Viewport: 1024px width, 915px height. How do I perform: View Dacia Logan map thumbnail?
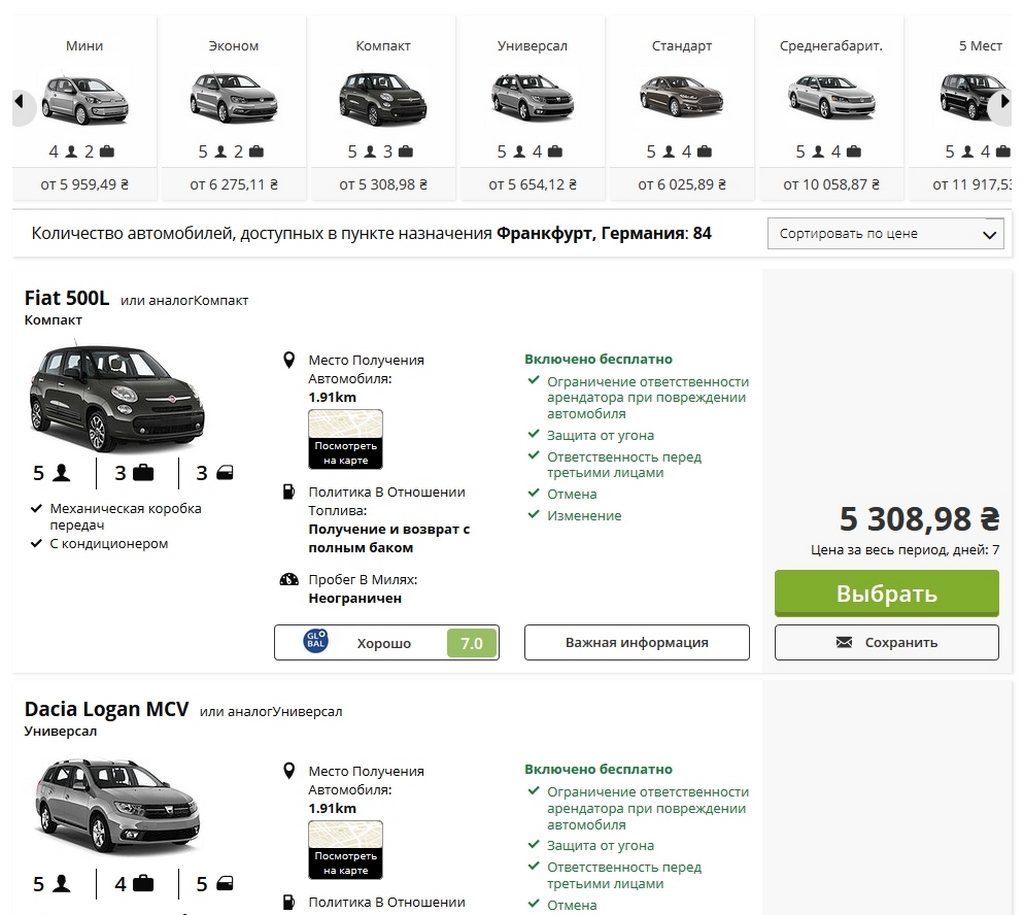345,850
